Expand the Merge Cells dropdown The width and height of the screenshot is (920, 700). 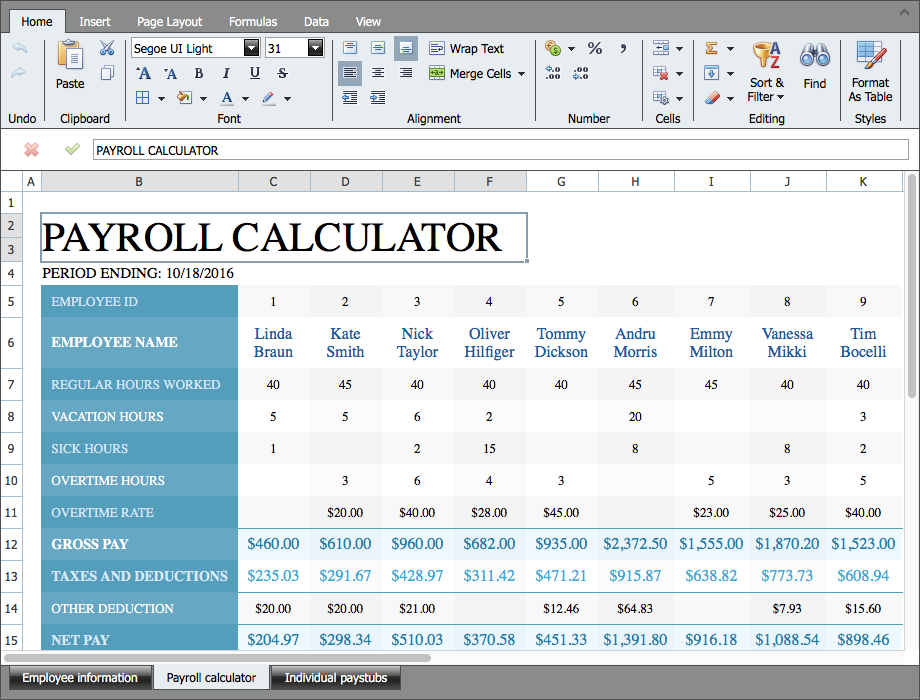(521, 73)
